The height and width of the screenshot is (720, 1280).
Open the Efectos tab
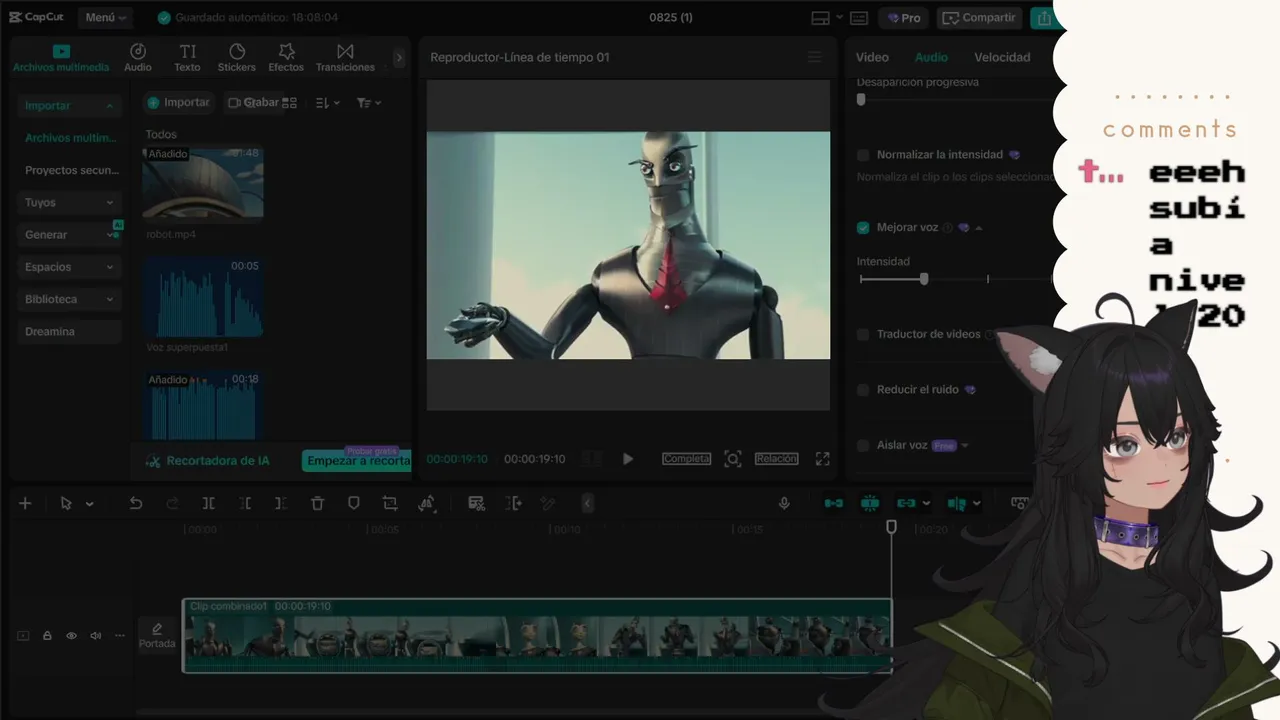pos(286,58)
